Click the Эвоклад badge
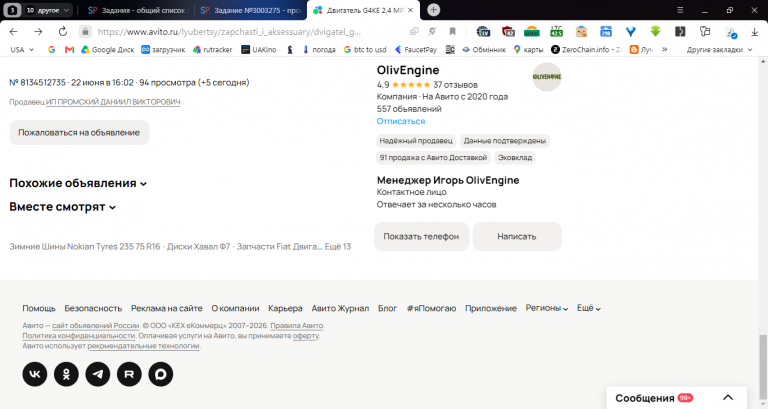Image resolution: width=768 pixels, height=409 pixels. [x=515, y=158]
